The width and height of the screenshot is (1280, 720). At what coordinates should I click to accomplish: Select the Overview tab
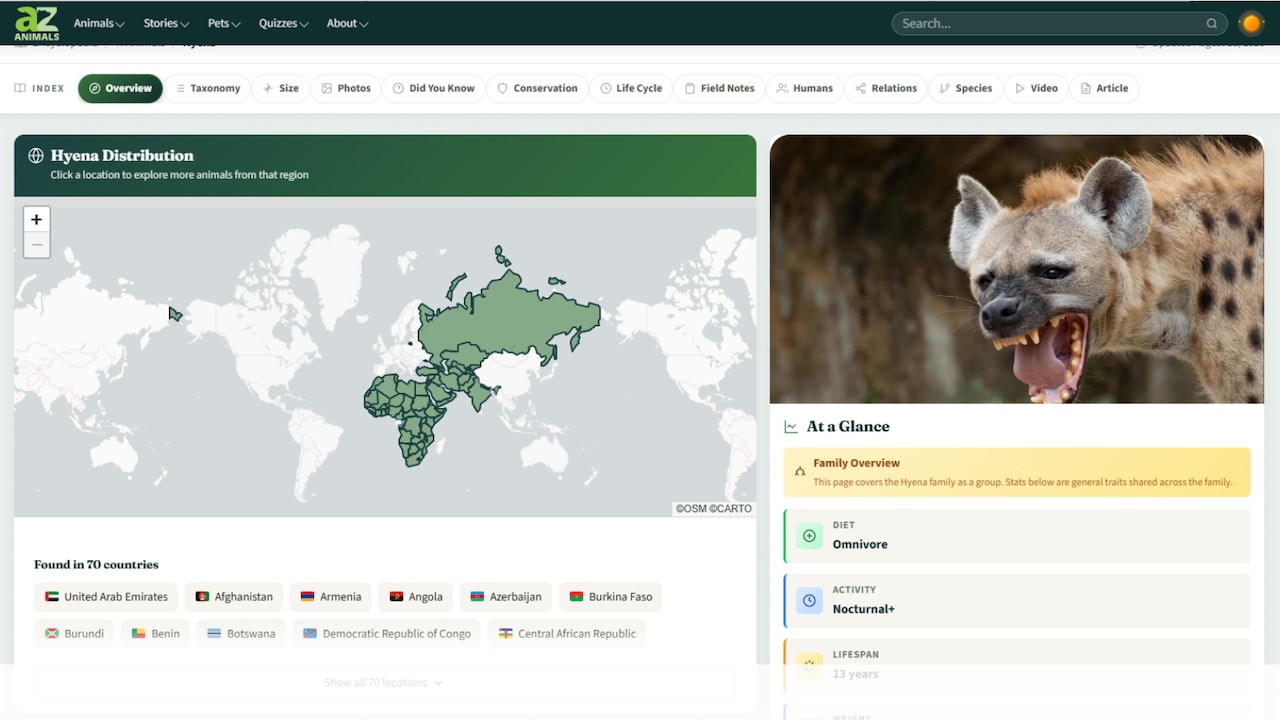pos(120,88)
